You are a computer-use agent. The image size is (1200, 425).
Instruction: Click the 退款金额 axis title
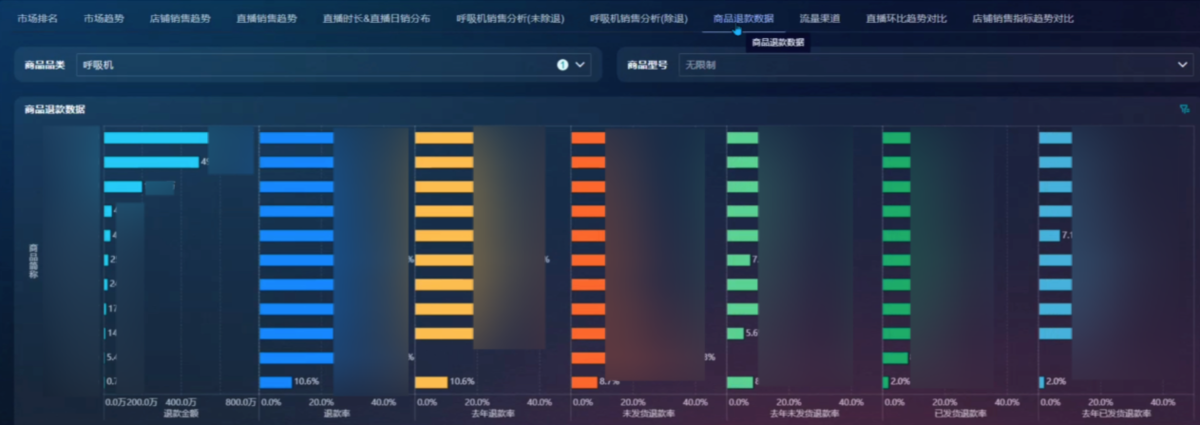click(180, 413)
